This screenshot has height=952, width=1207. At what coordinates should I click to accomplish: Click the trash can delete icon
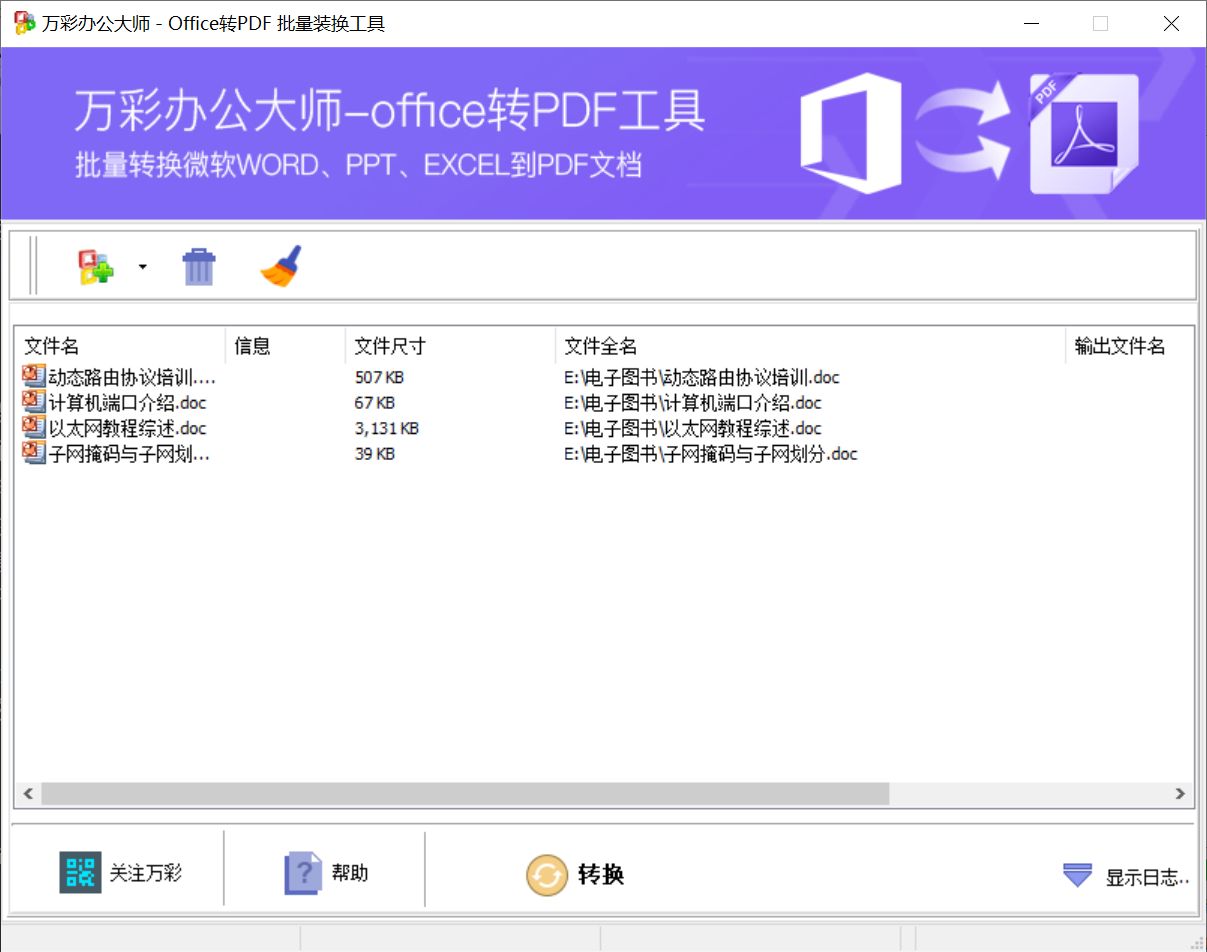(199, 267)
